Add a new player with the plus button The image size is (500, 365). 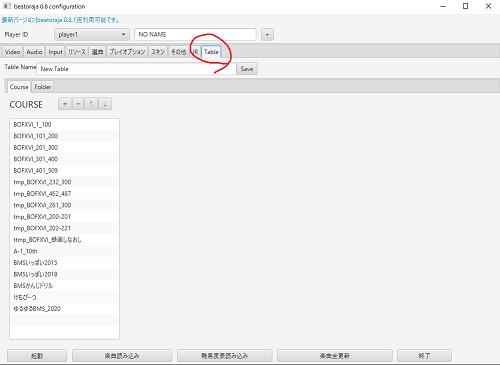tap(267, 34)
